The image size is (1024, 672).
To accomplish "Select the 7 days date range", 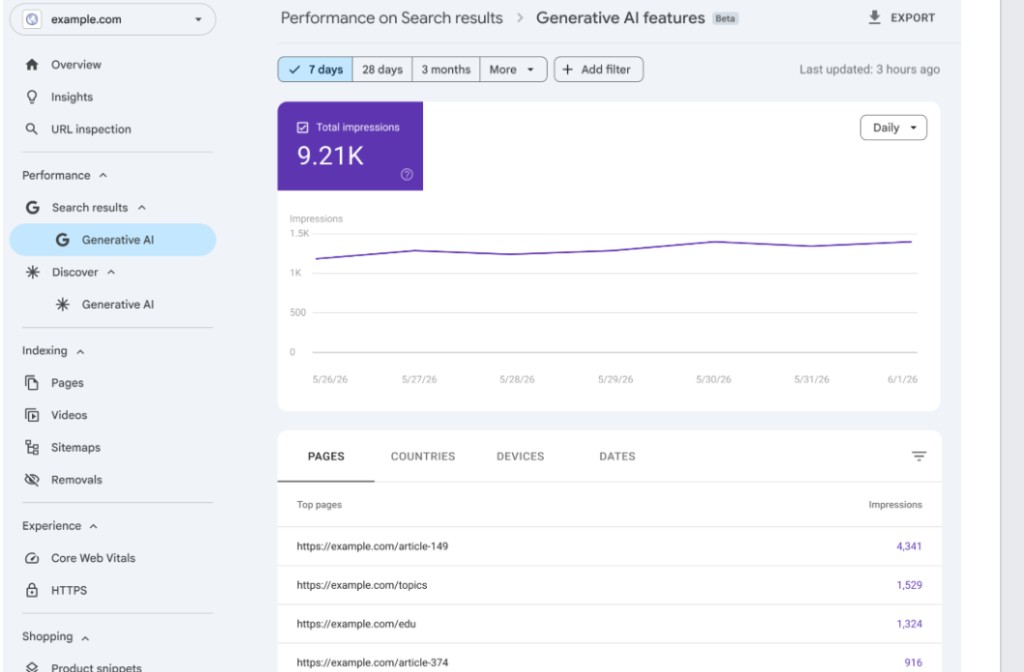I will (315, 69).
